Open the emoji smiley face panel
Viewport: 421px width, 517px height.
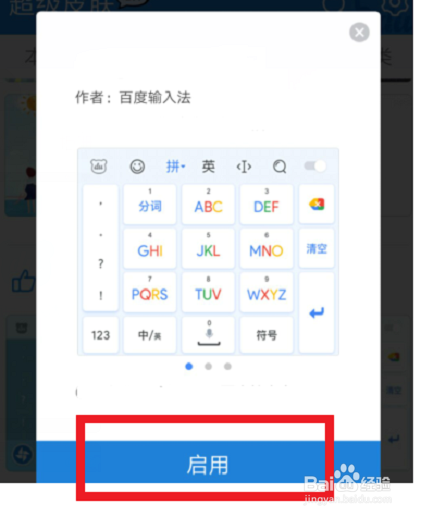tap(137, 166)
